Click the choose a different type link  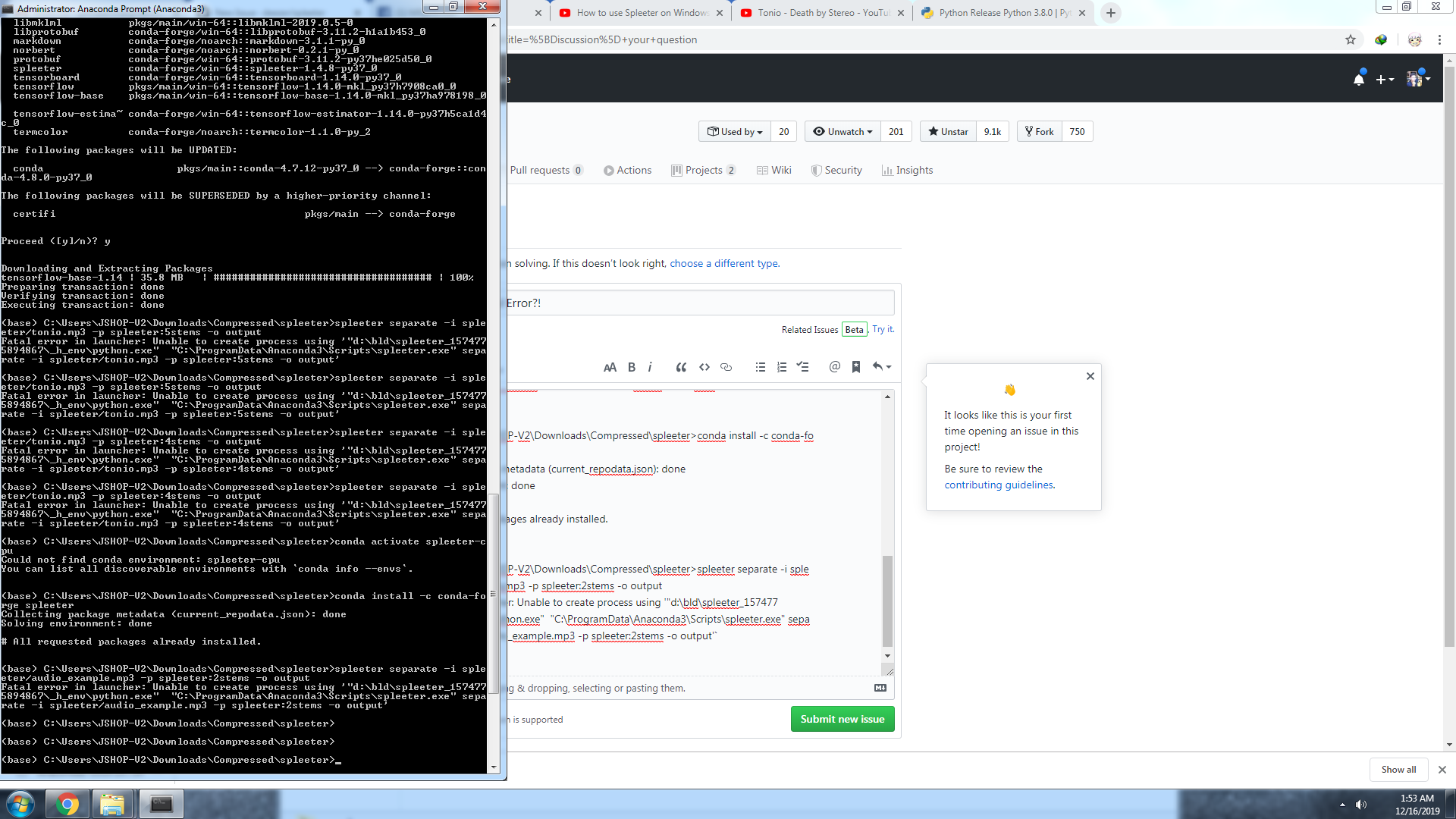(722, 263)
